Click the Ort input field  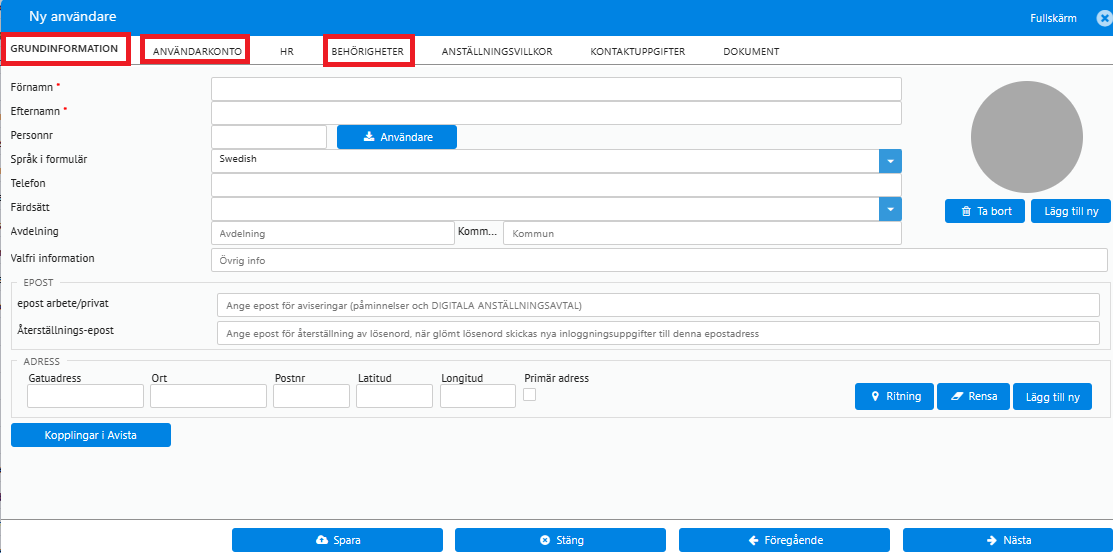point(209,396)
